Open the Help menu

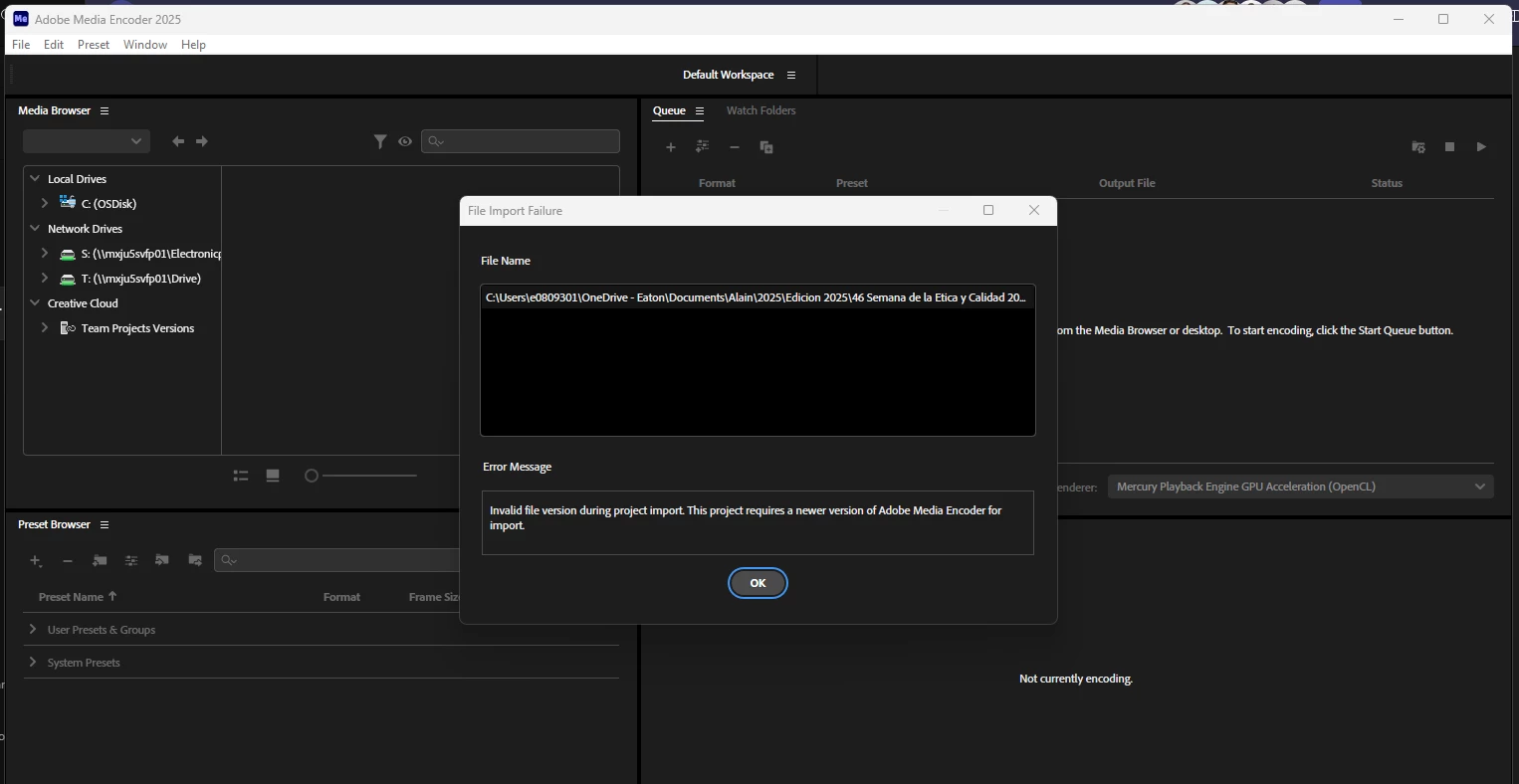point(193,45)
